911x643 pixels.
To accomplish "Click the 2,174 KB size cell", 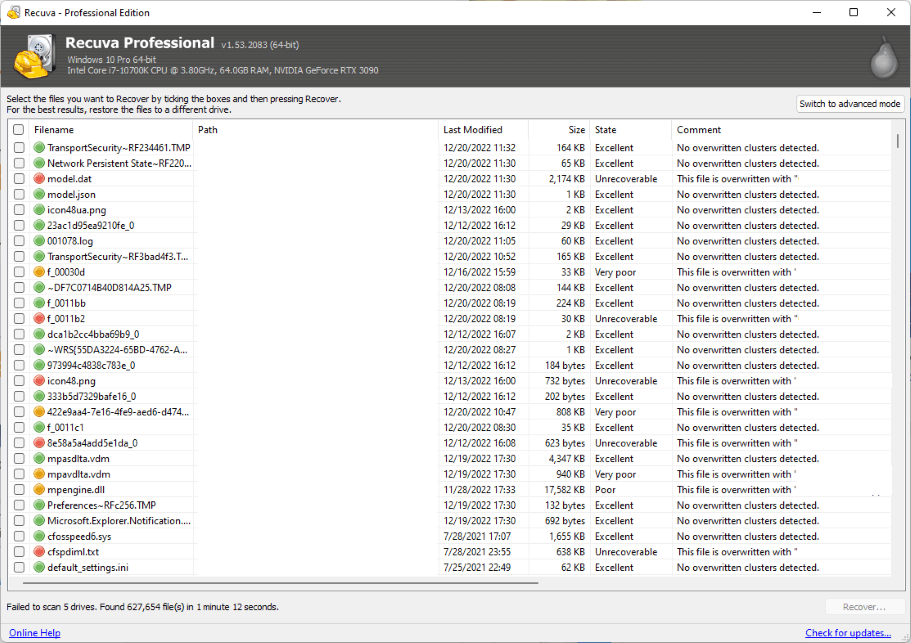I will (566, 178).
